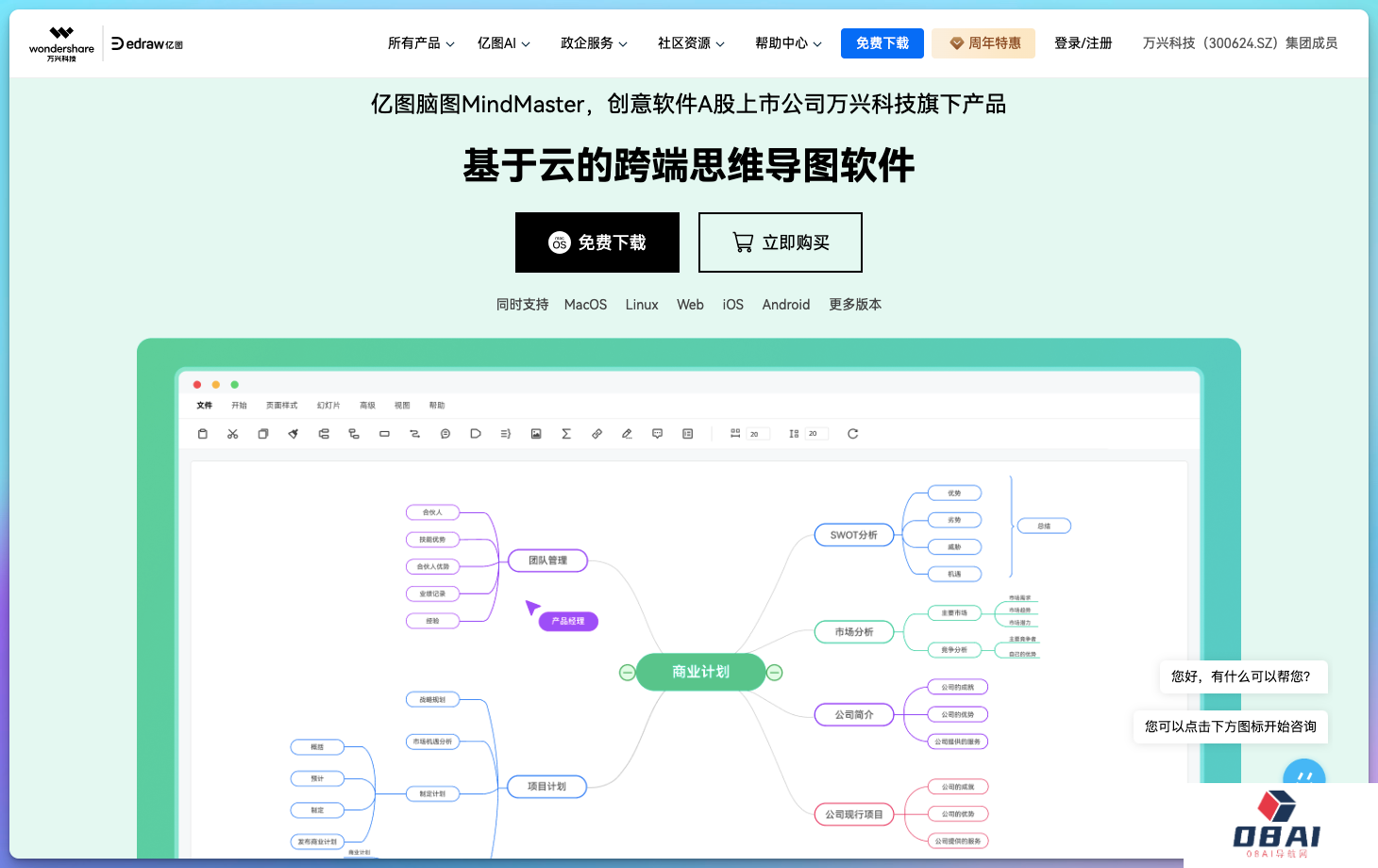Open the 开始 menu tab
Viewport: 1378px width, 868px height.
pos(239,406)
